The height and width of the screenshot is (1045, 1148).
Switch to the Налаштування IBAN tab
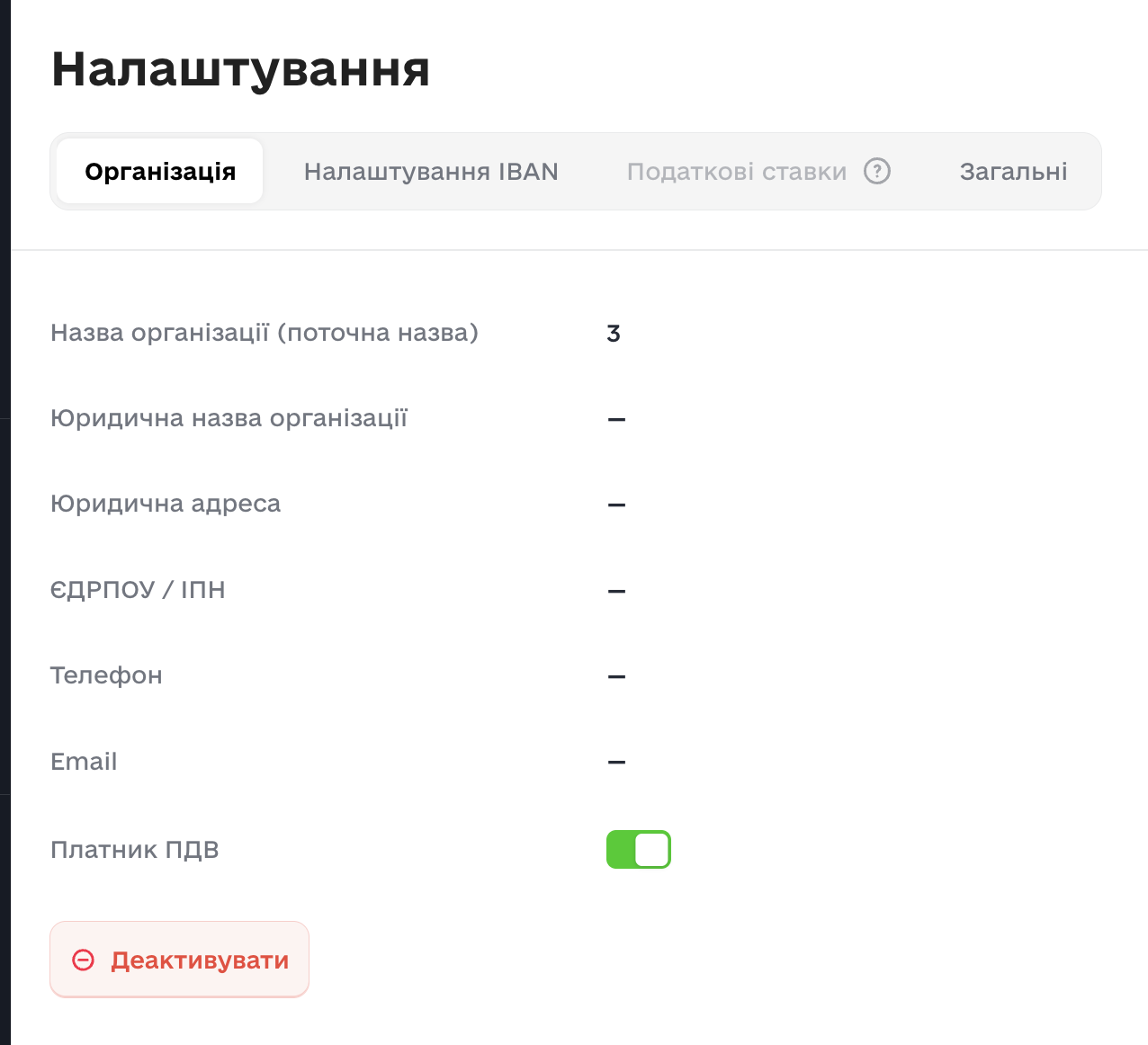point(431,171)
